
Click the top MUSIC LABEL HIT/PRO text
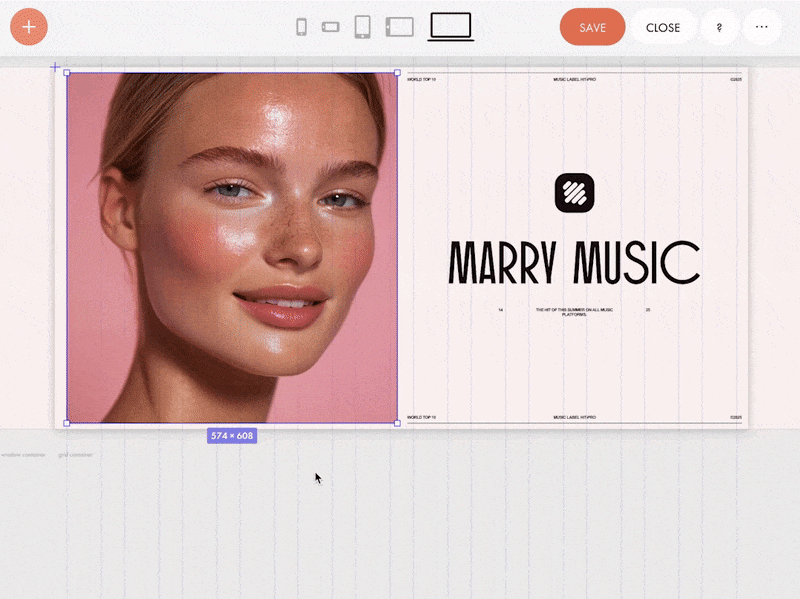coord(574,80)
